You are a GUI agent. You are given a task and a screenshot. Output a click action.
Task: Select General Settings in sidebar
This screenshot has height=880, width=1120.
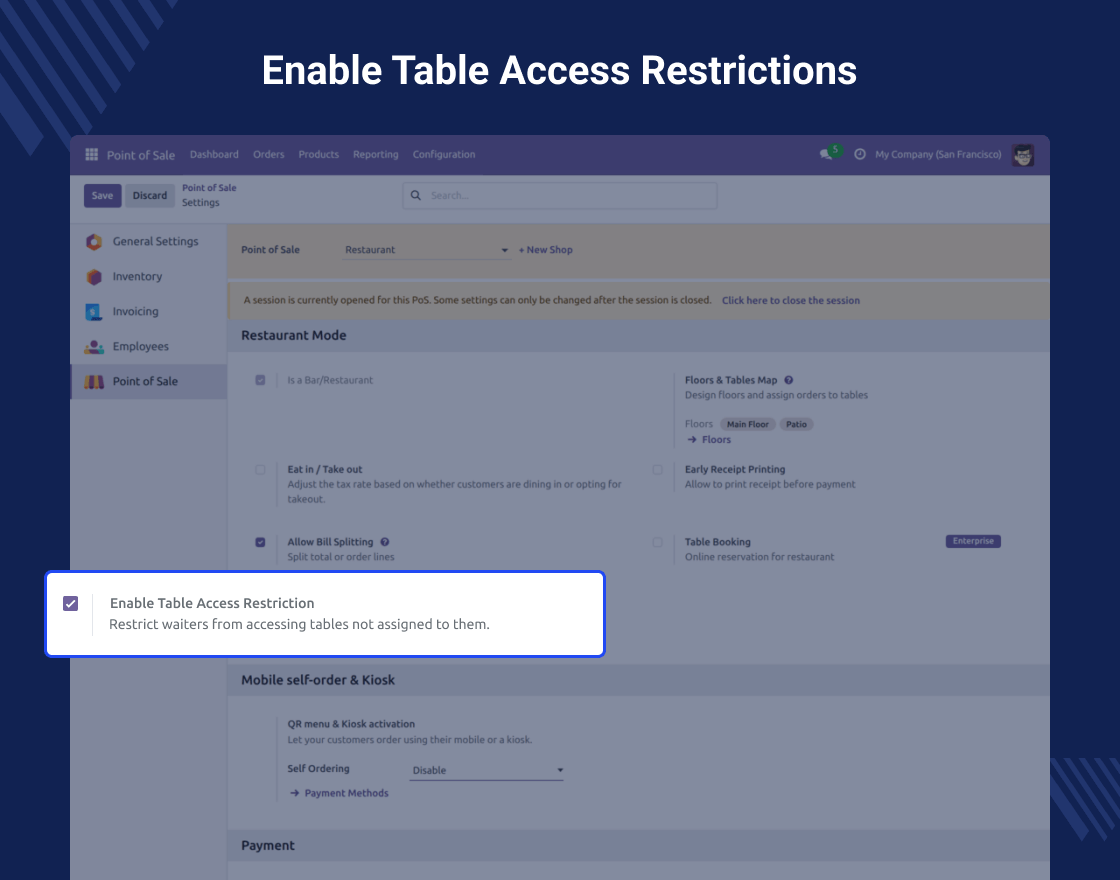pos(149,241)
